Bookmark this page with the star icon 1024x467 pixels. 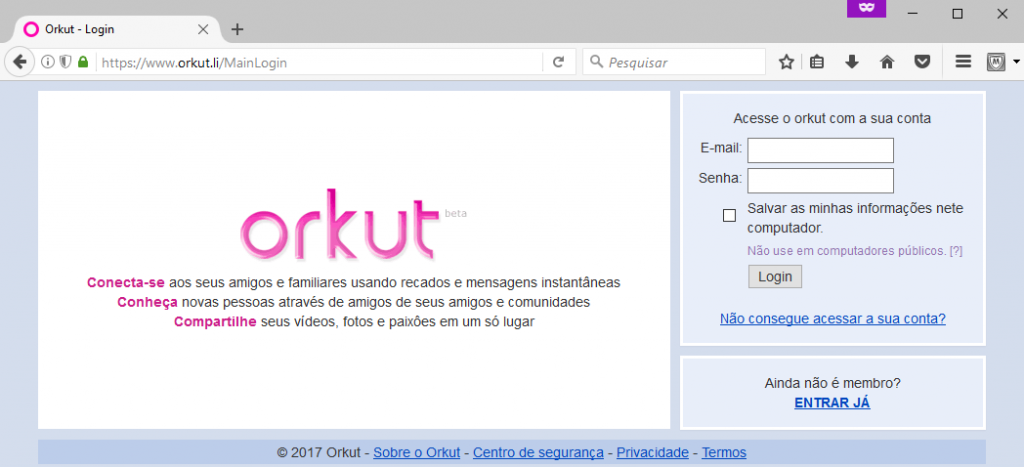pos(786,62)
